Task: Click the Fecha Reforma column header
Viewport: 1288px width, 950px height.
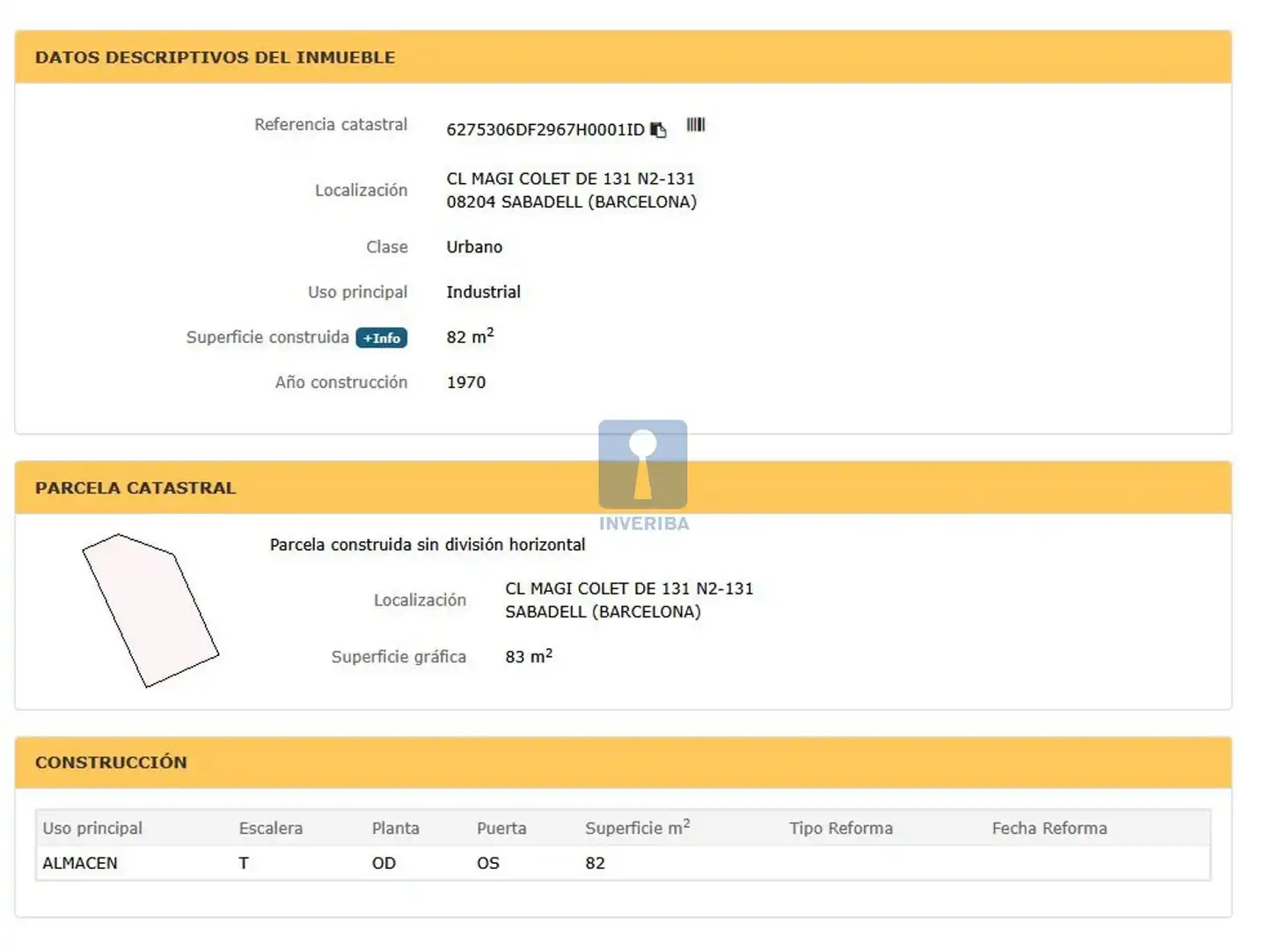Action: 1050,829
